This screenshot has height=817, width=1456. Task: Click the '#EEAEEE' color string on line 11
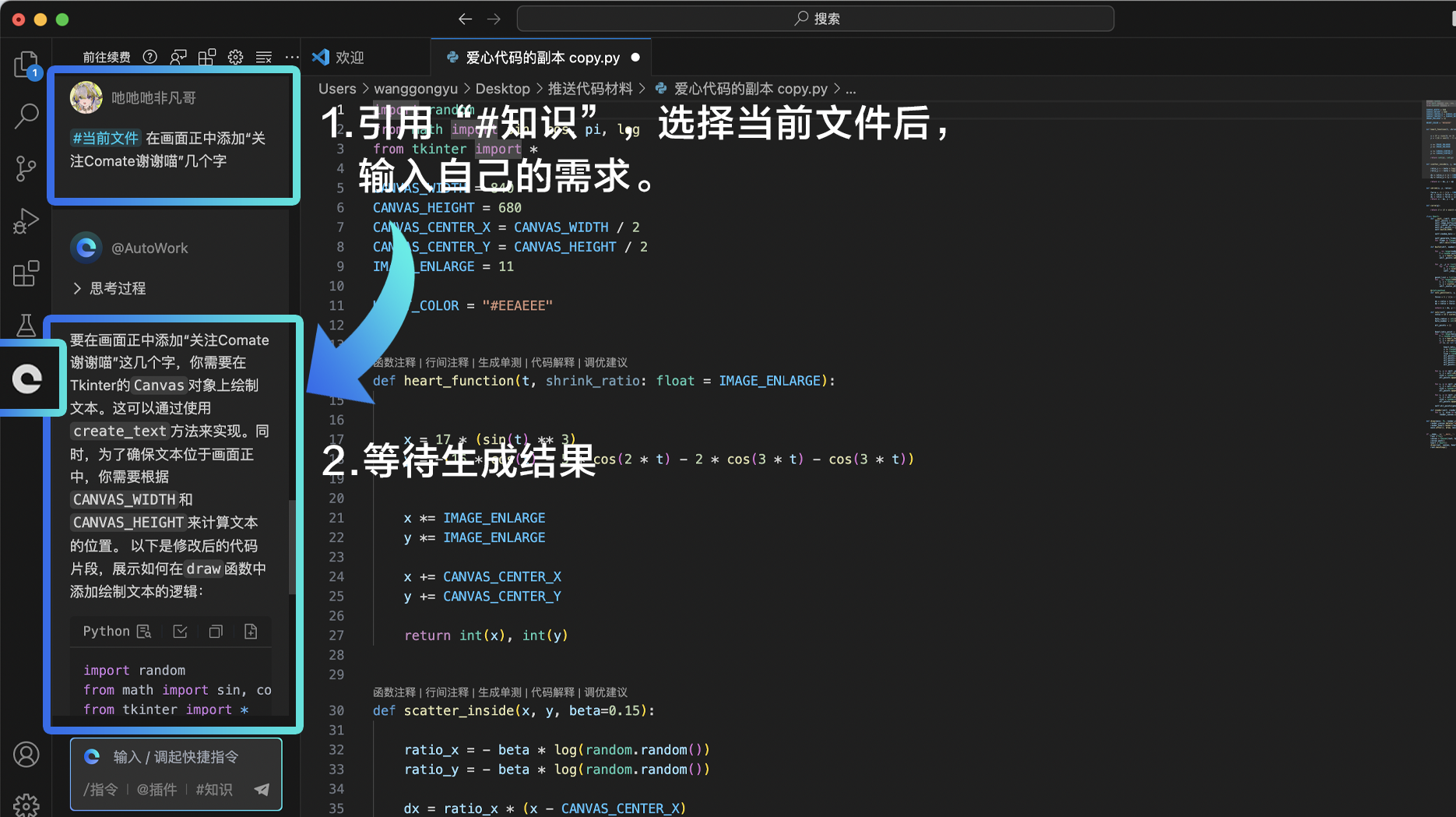518,305
